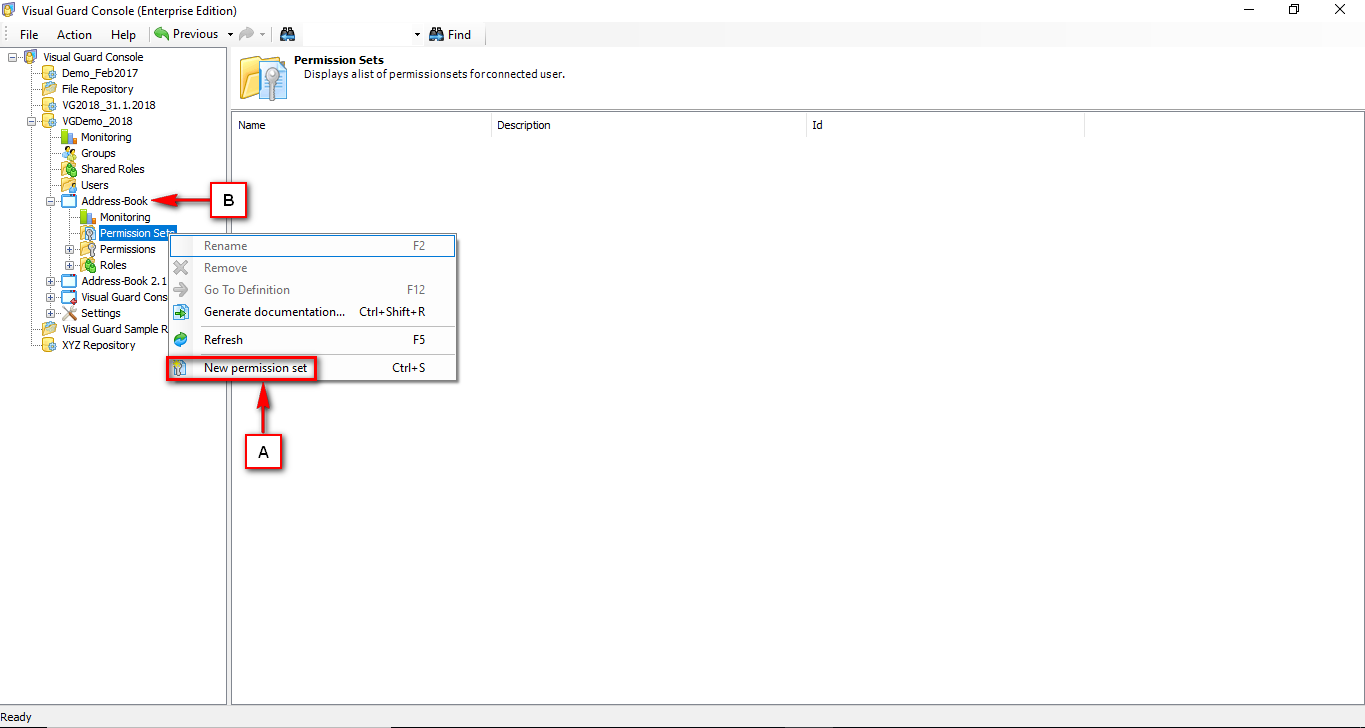Select the Users tree label
Viewport: 1365px width, 728px height.
pos(95,185)
